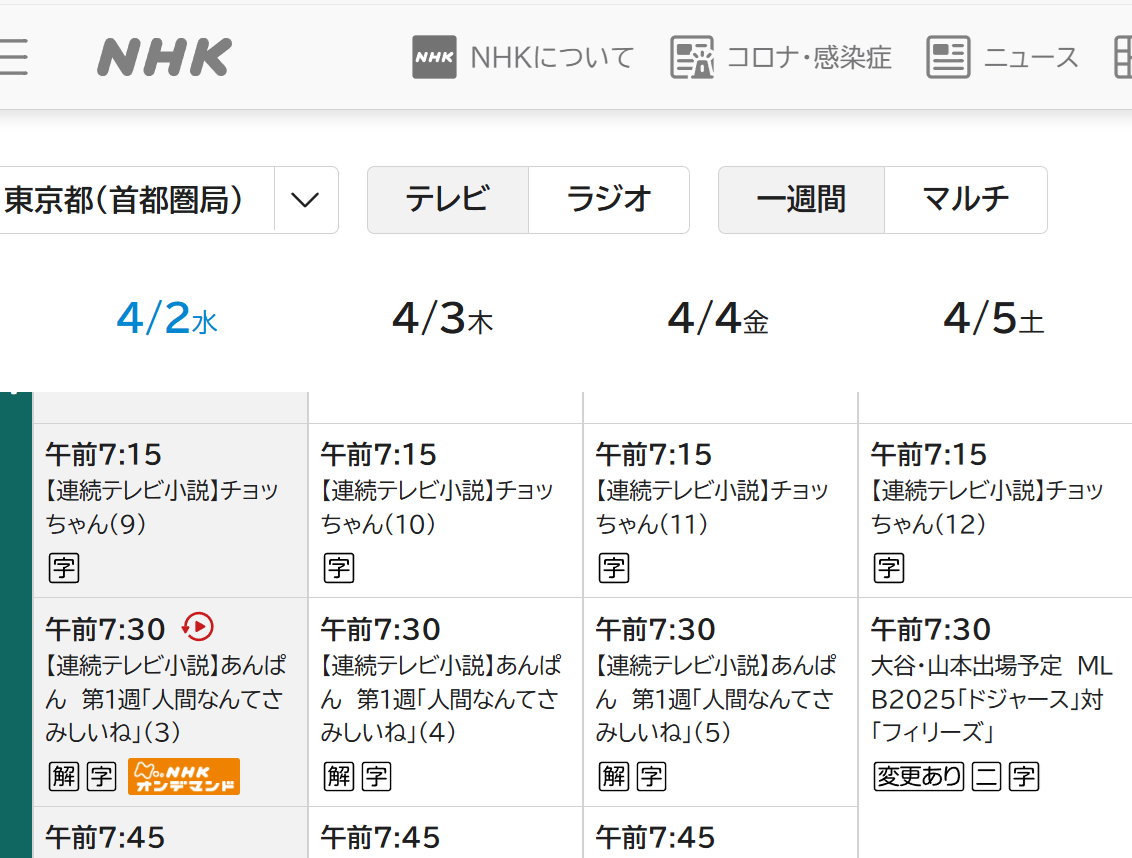The image size is (1132, 858).
Task: Click the ニュース newspaper icon
Action: pyautogui.click(x=948, y=57)
